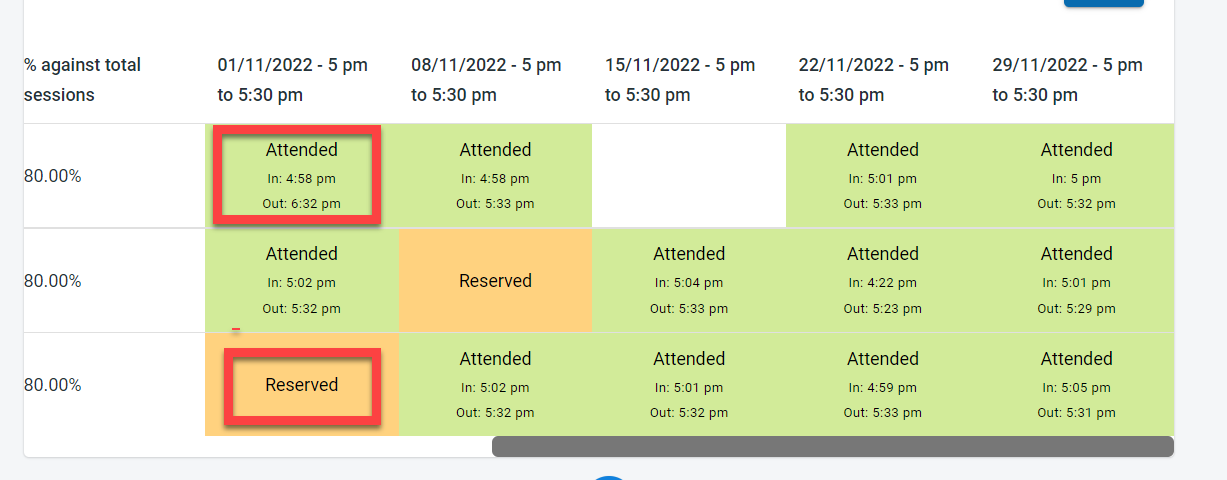Click the 15/11/2022 session column header
1227x480 pixels.
click(680, 80)
